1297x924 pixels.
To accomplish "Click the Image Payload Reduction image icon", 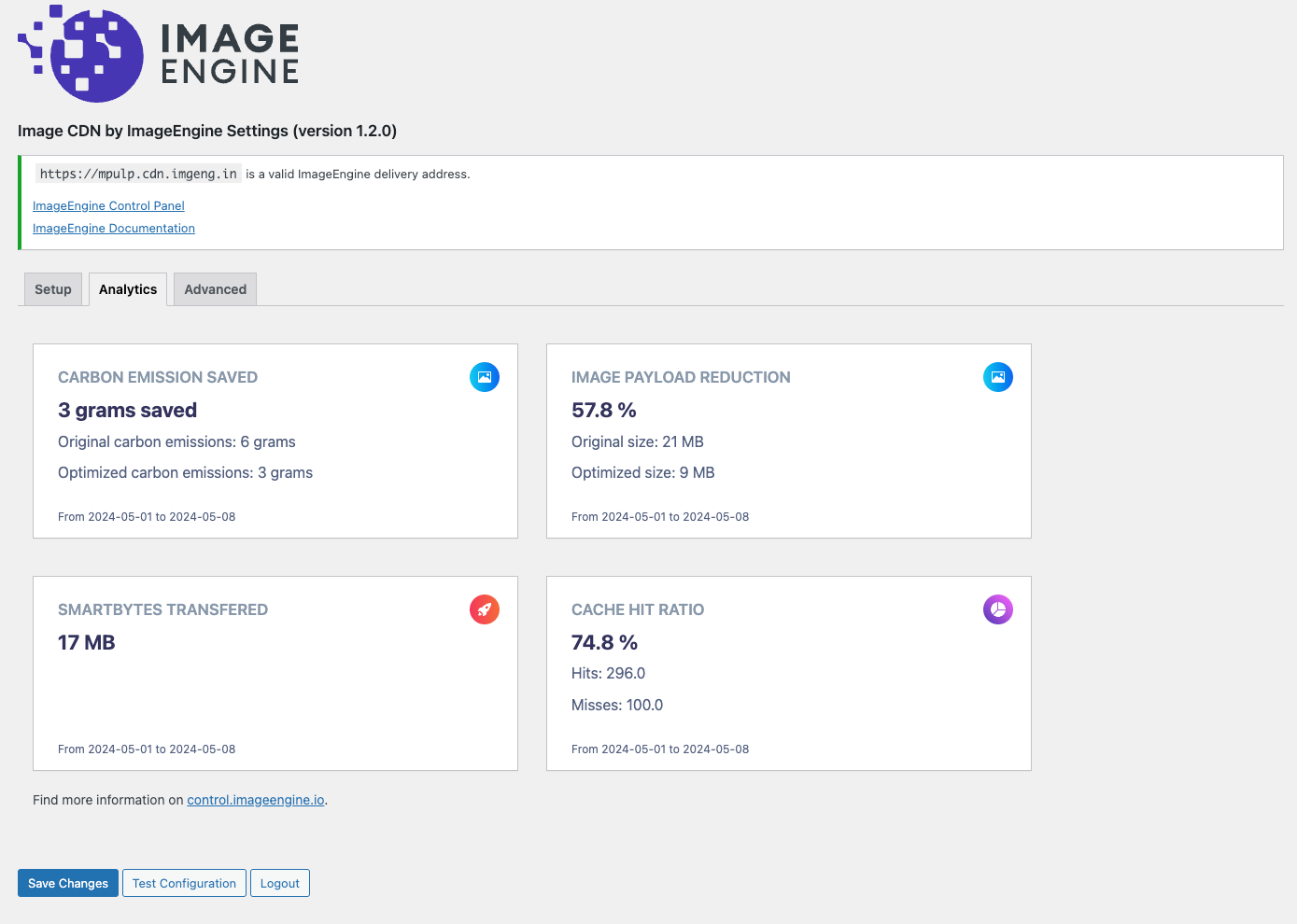I will [x=998, y=377].
